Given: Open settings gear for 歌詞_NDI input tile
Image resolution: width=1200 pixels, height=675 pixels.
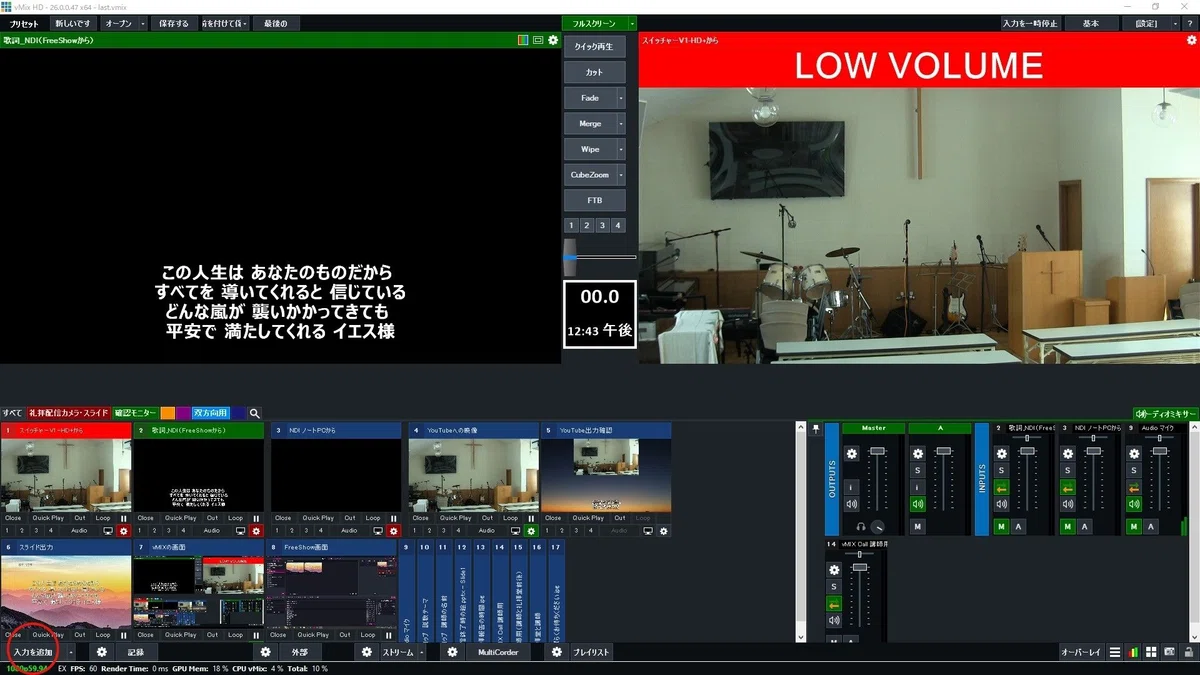Looking at the screenshot, I should pos(256,531).
